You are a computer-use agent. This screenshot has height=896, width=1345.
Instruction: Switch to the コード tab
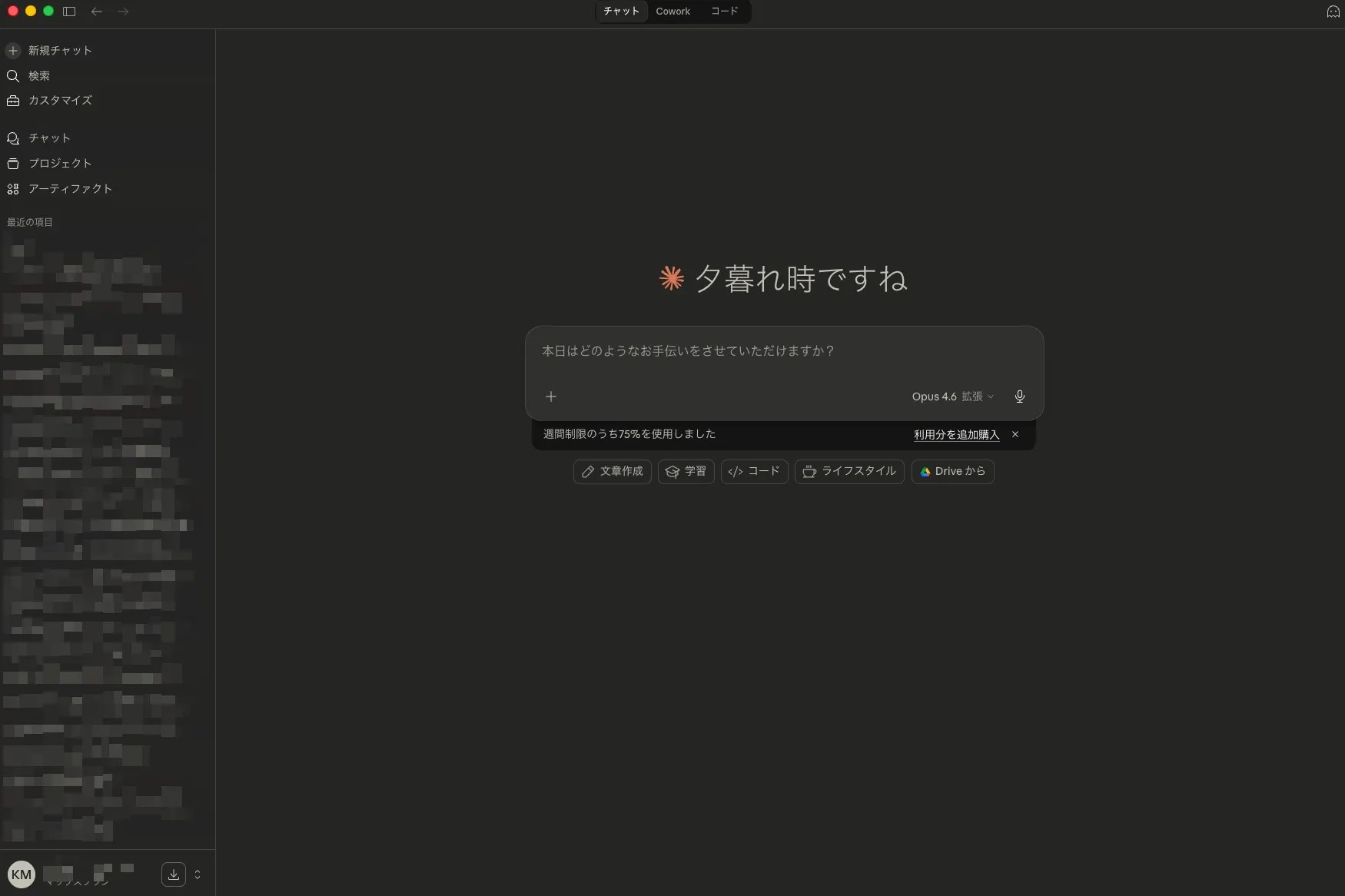click(x=725, y=12)
